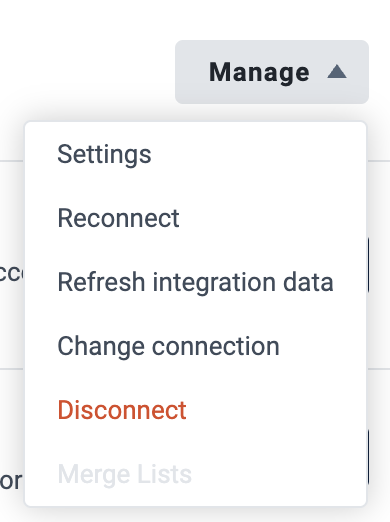Select Reconnect in the dropdown
Image resolution: width=390 pixels, height=522 pixels.
[x=118, y=218]
